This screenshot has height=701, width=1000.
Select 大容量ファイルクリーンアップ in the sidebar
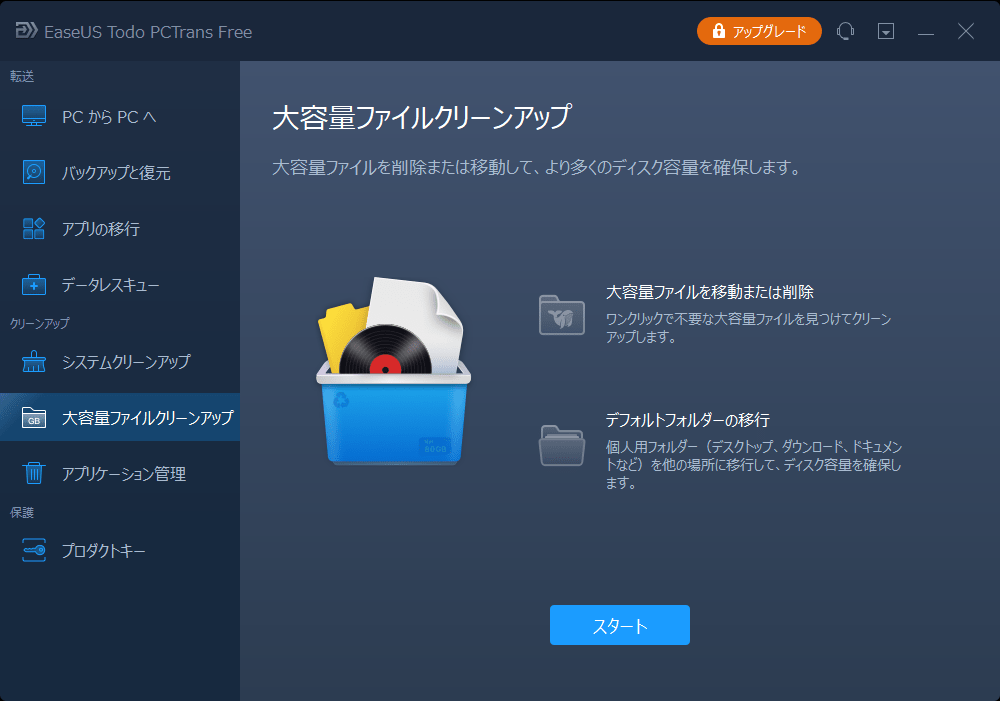pos(130,417)
